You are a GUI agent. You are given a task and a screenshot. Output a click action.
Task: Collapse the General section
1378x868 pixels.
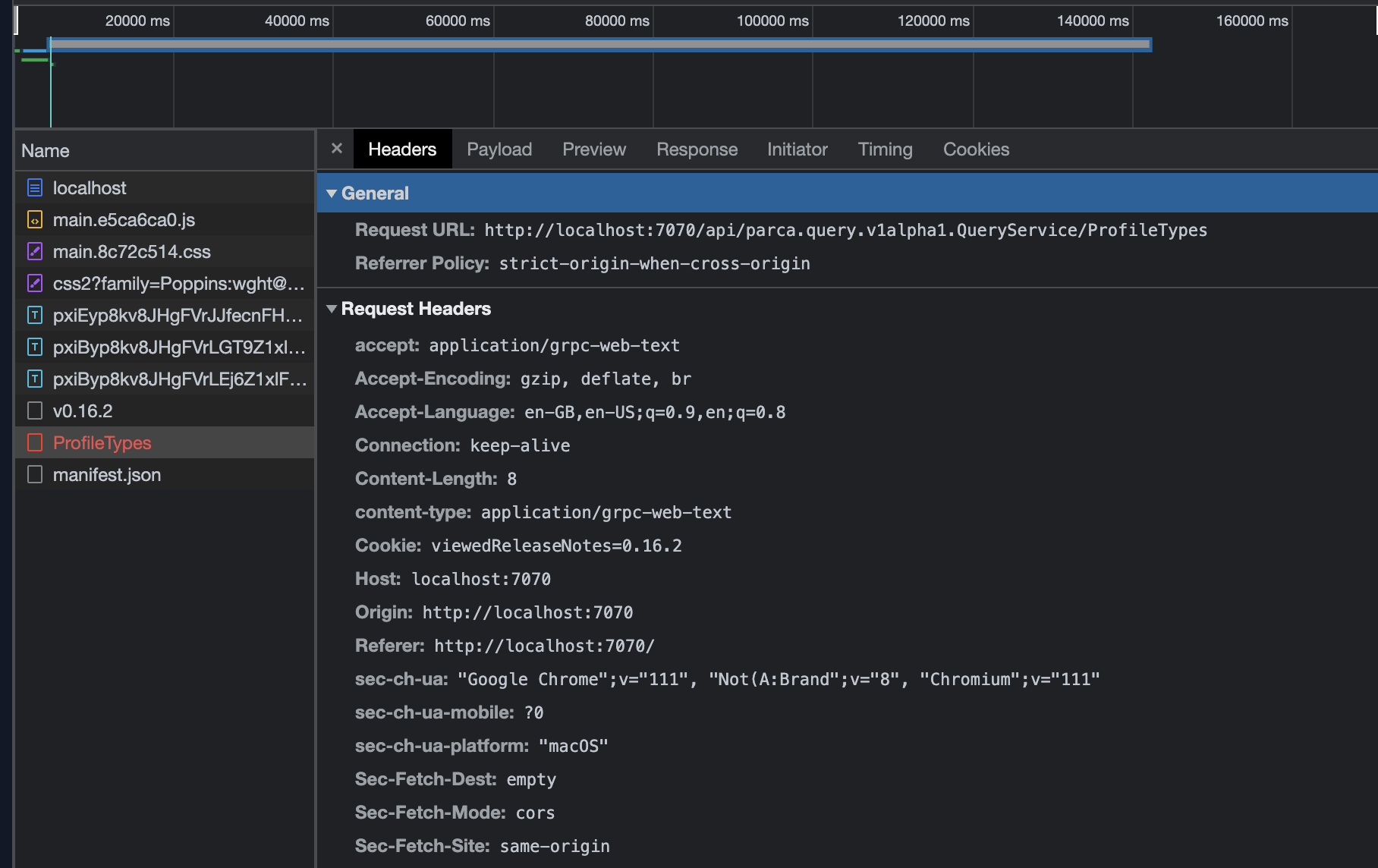pyautogui.click(x=332, y=193)
